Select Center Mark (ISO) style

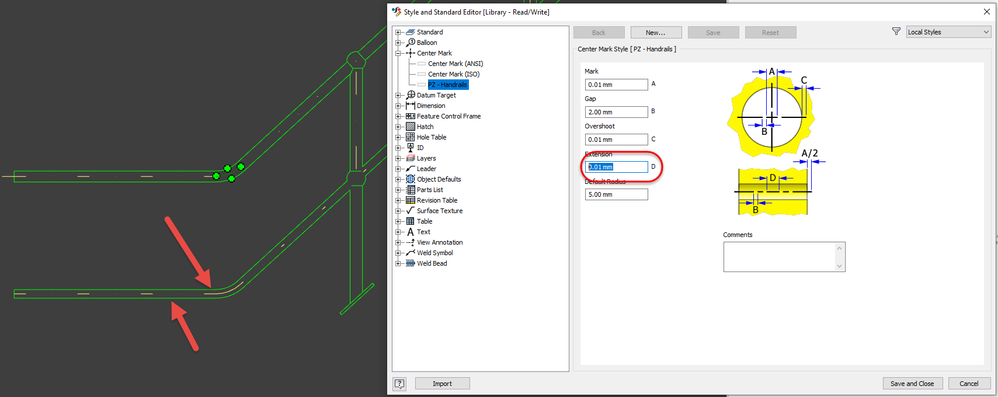(x=453, y=74)
